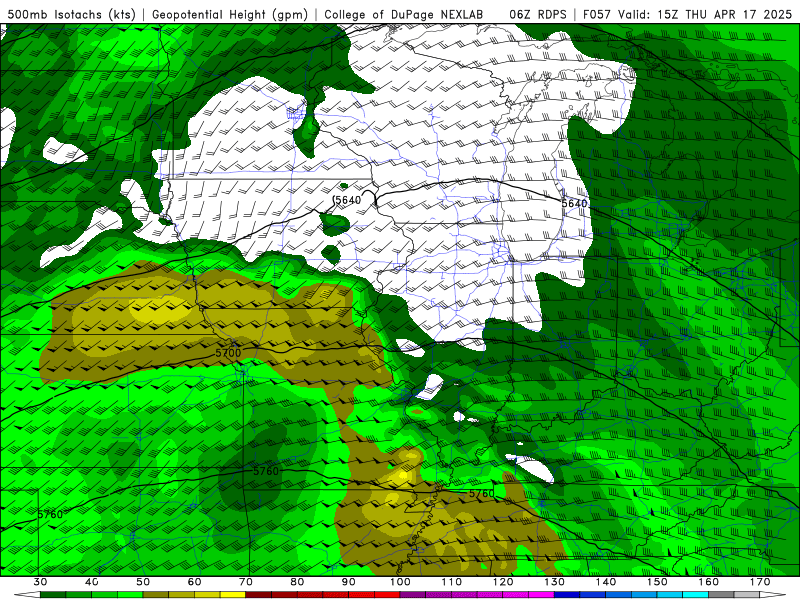
Task: Click the 60 tick label on the color scale
Action: (x=194, y=582)
